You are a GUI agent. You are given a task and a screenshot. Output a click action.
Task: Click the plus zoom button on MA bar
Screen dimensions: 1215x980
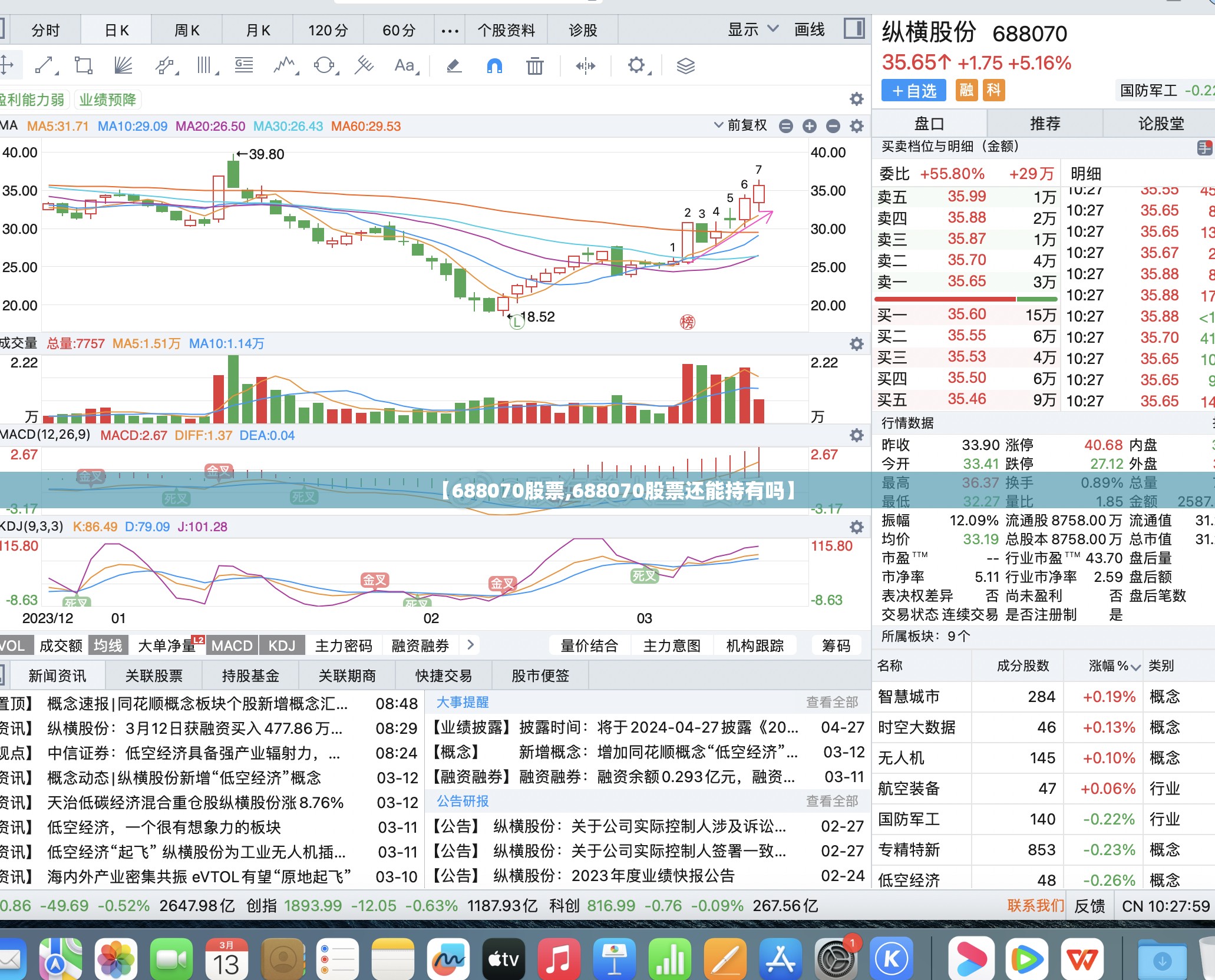tap(810, 126)
